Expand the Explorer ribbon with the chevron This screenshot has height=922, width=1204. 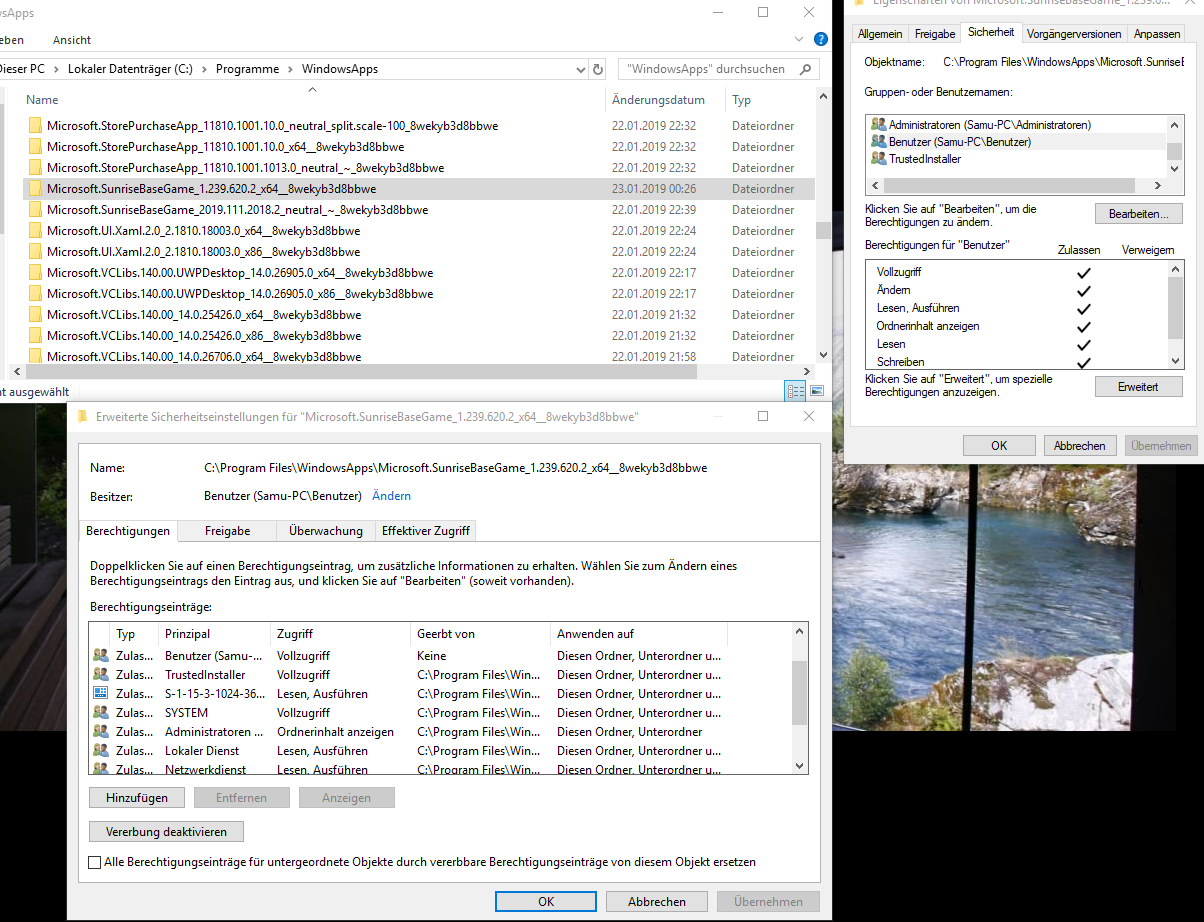799,40
